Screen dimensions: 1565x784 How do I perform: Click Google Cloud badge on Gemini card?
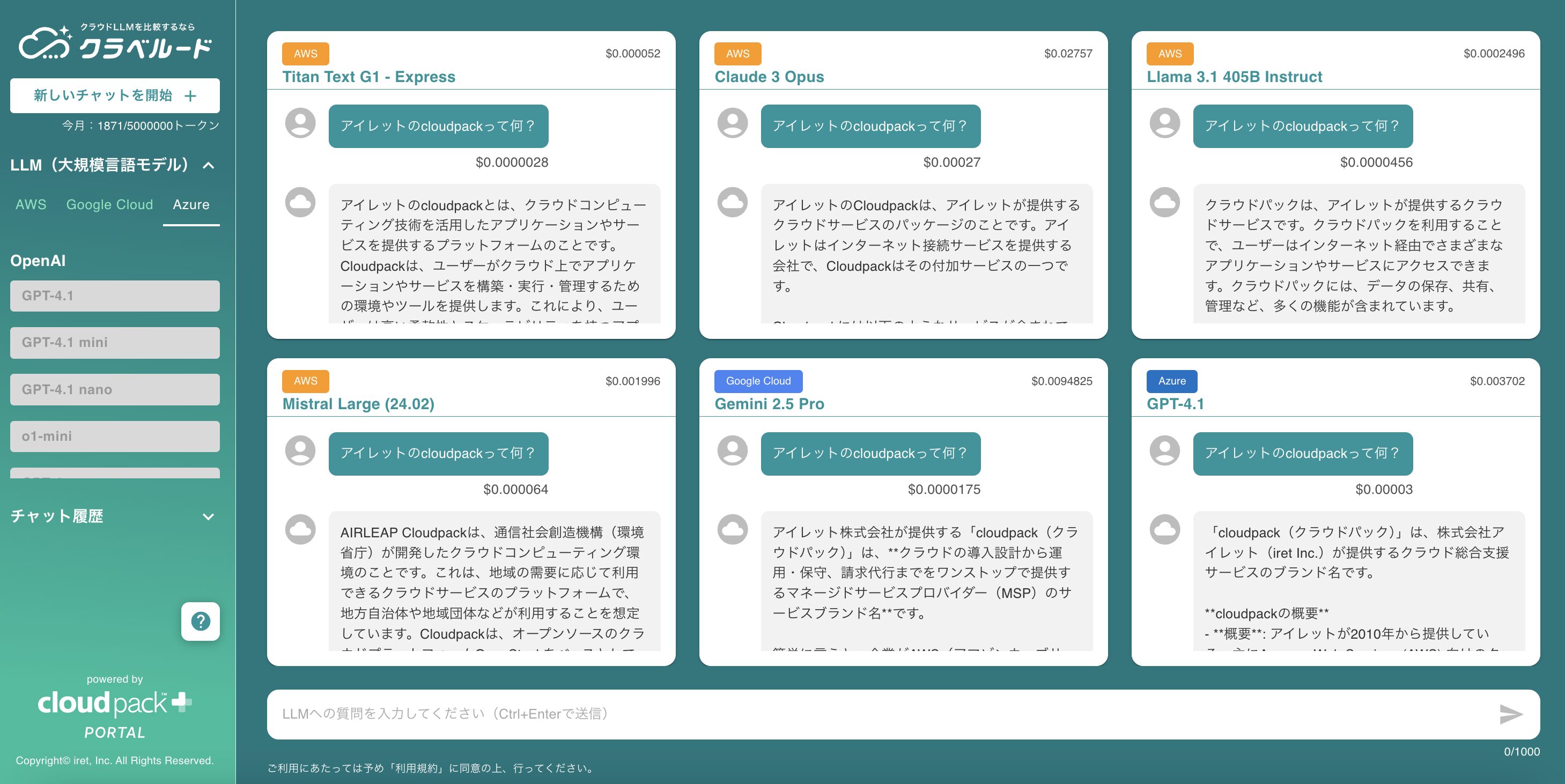point(758,381)
